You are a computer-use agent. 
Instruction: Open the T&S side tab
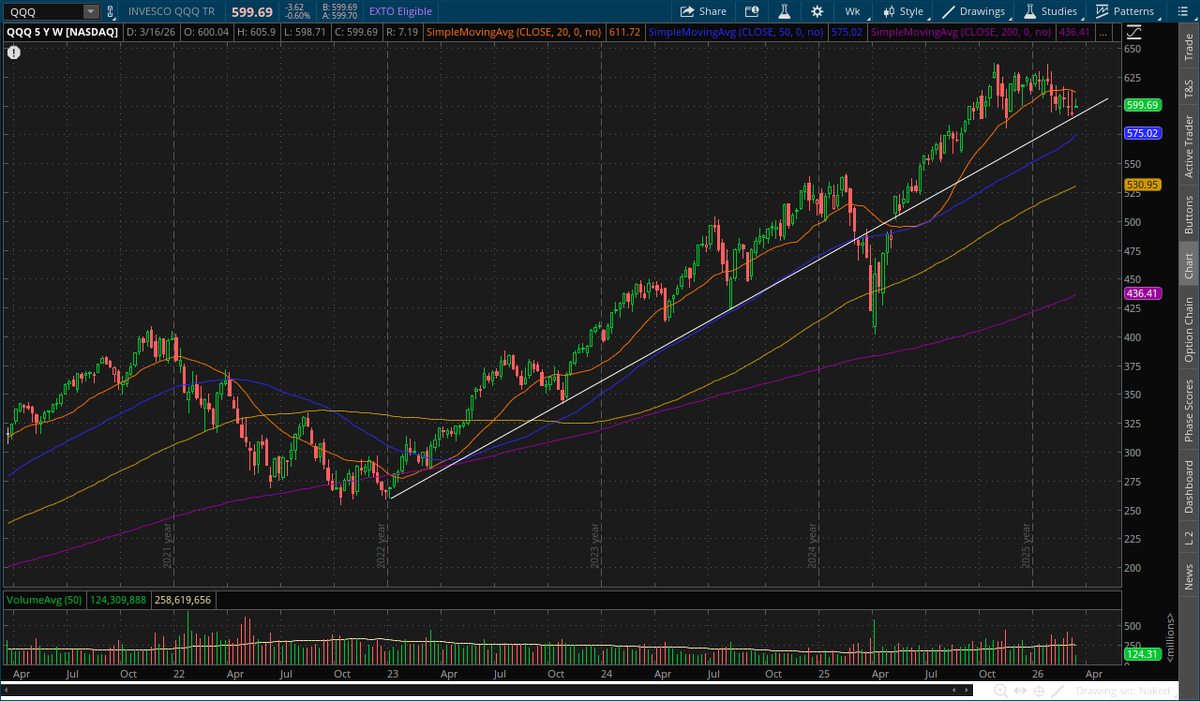point(1188,86)
